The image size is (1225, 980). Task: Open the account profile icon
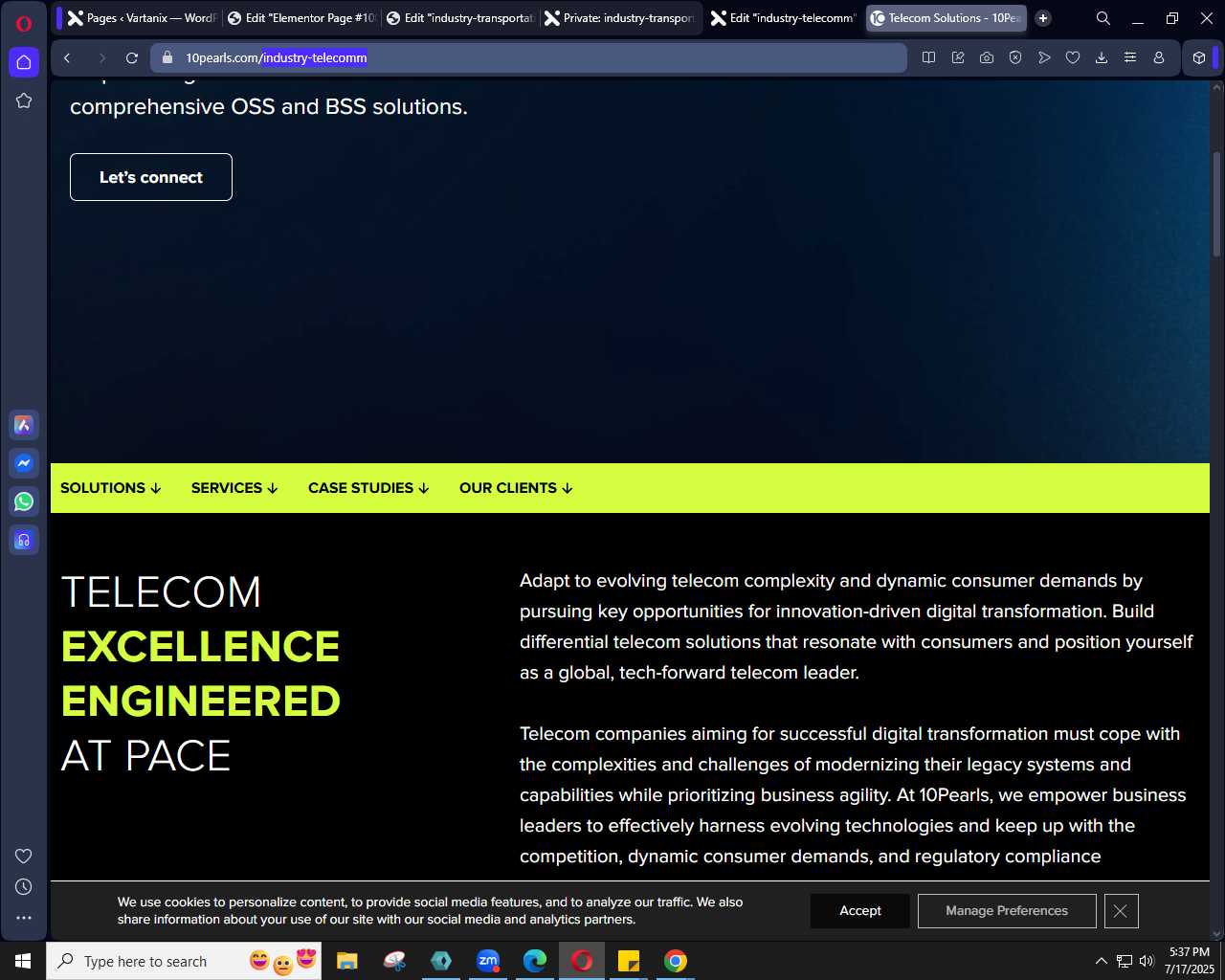pos(1159,57)
